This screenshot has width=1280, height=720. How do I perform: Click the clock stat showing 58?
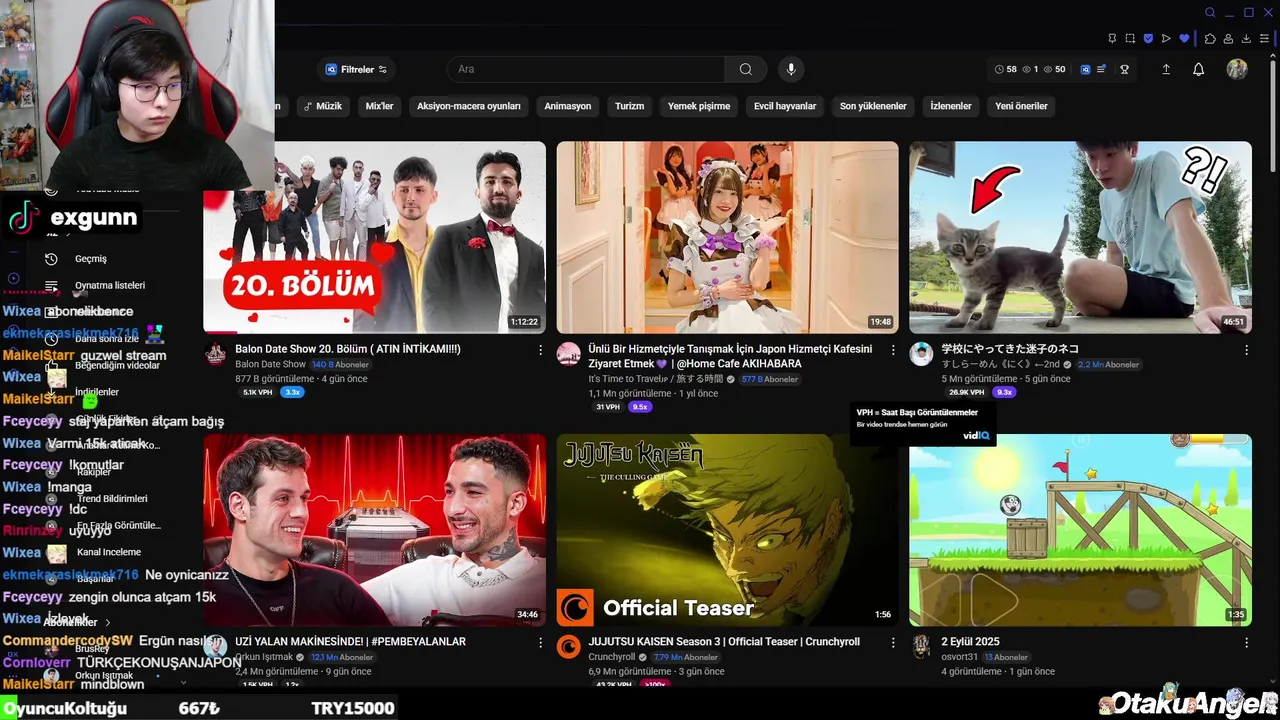pyautogui.click(x=1005, y=69)
